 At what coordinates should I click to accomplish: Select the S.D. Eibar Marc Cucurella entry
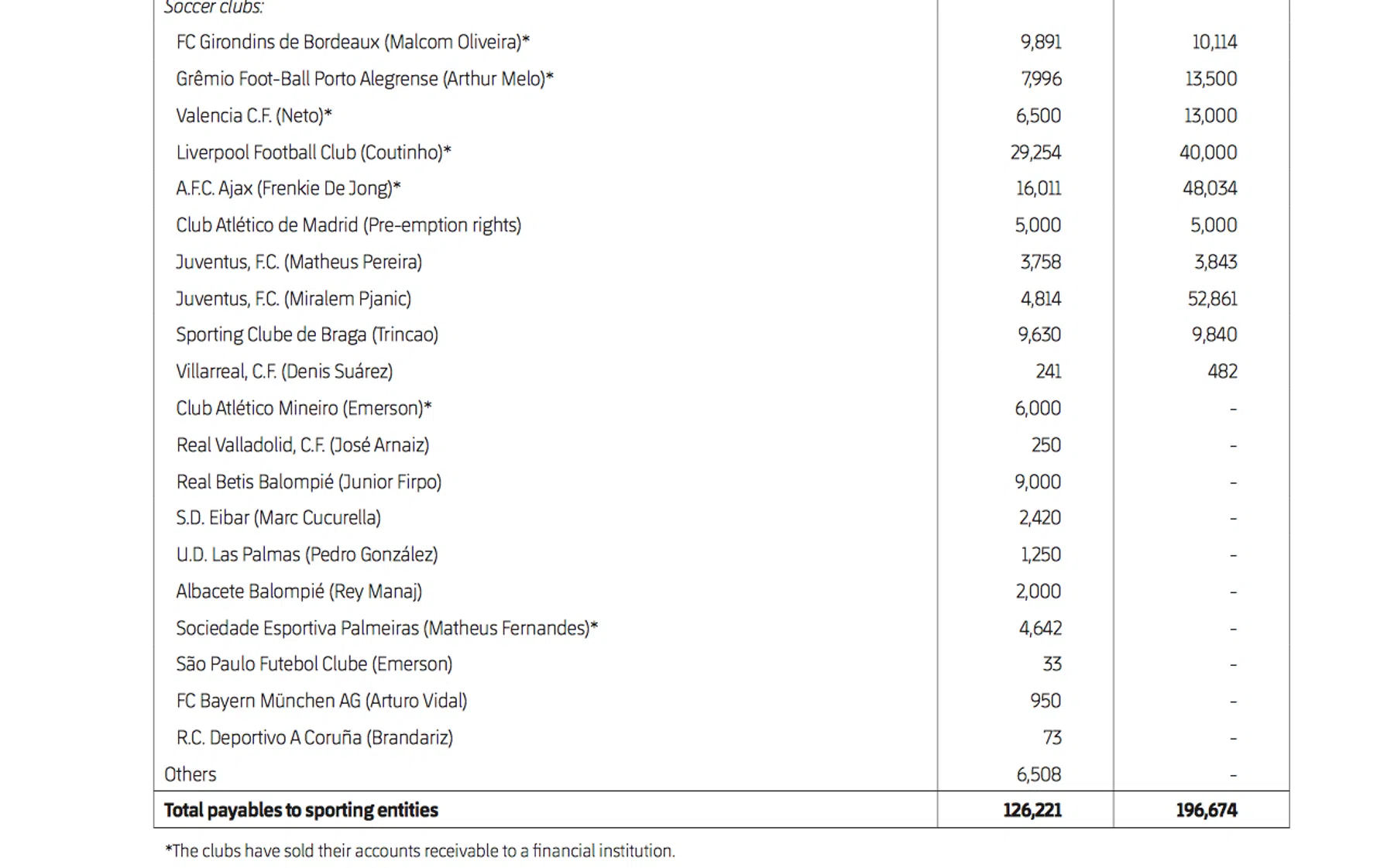278,518
